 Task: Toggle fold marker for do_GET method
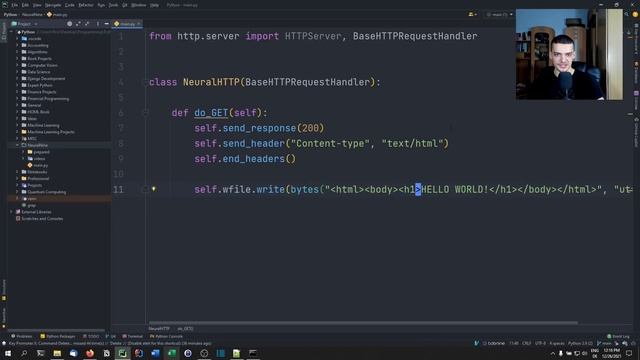pyautogui.click(x=145, y=113)
